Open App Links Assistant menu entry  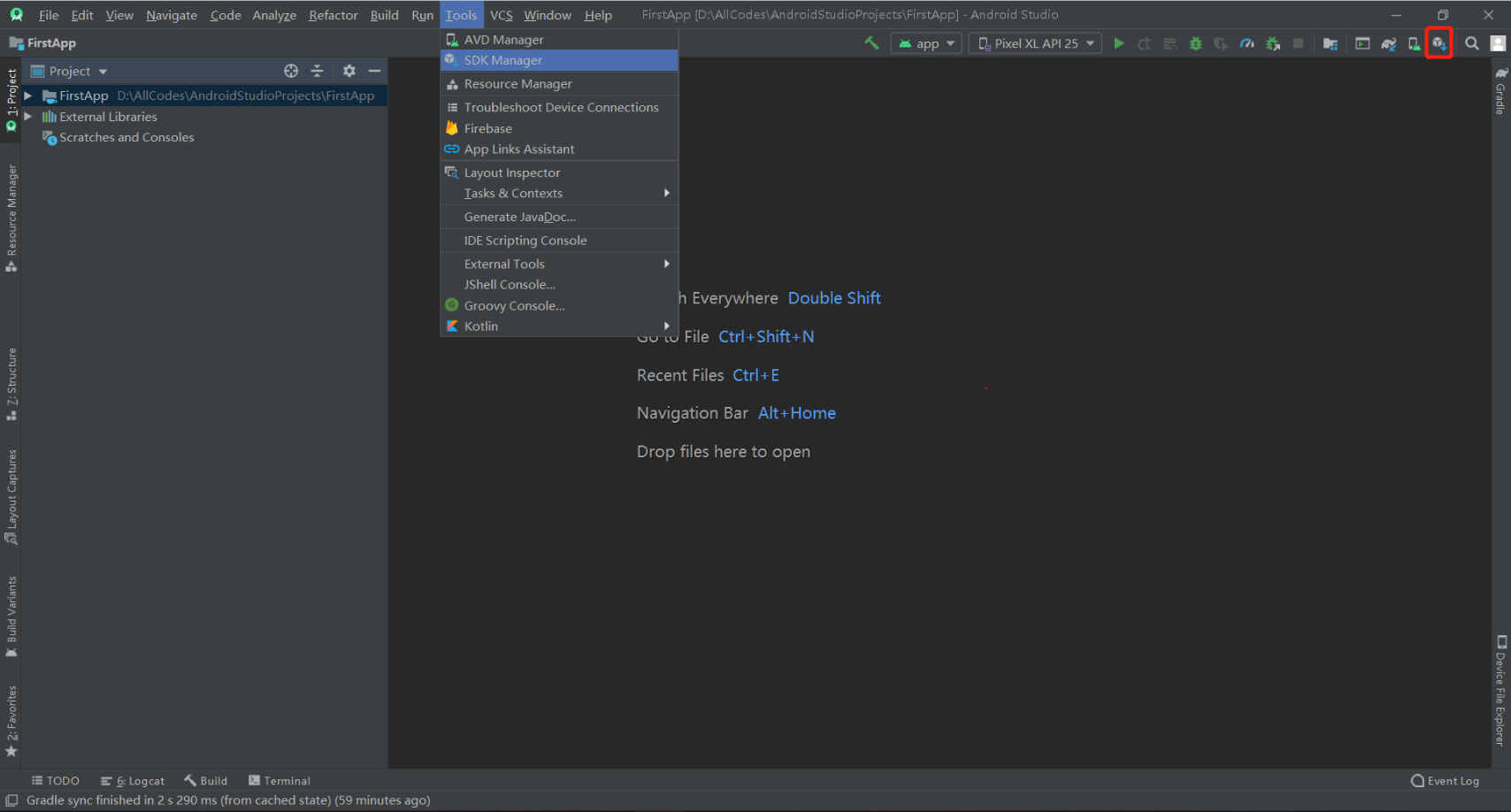pos(559,149)
